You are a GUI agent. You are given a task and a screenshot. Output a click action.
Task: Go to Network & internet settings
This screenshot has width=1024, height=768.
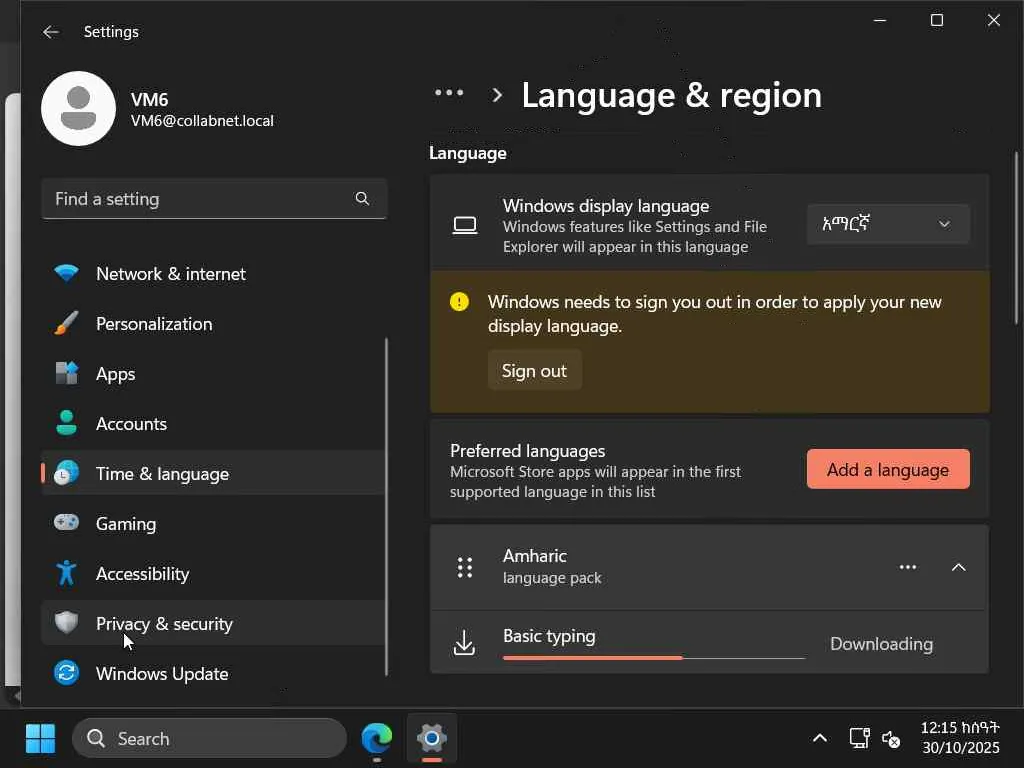pos(213,274)
